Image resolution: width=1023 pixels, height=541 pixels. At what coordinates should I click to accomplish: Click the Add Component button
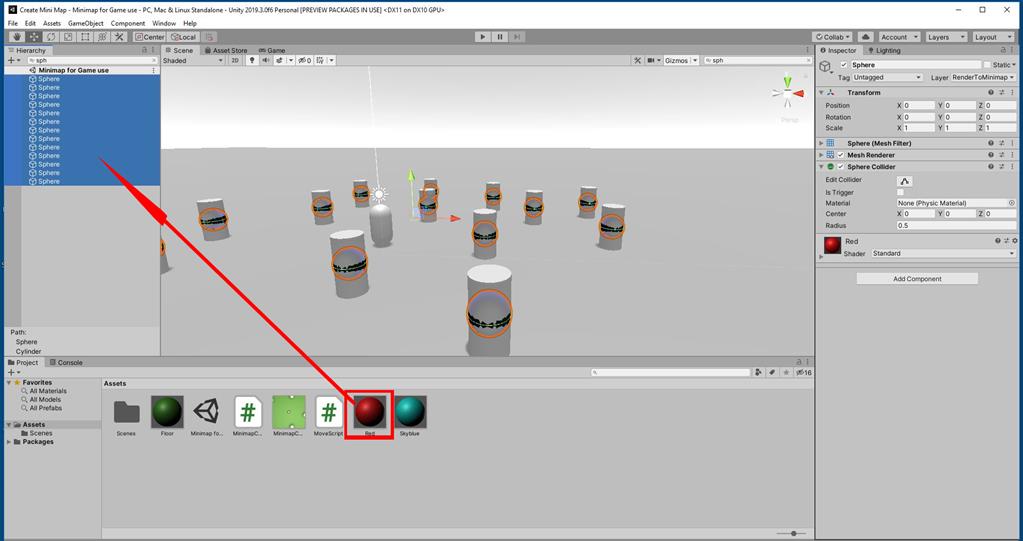coord(917,279)
